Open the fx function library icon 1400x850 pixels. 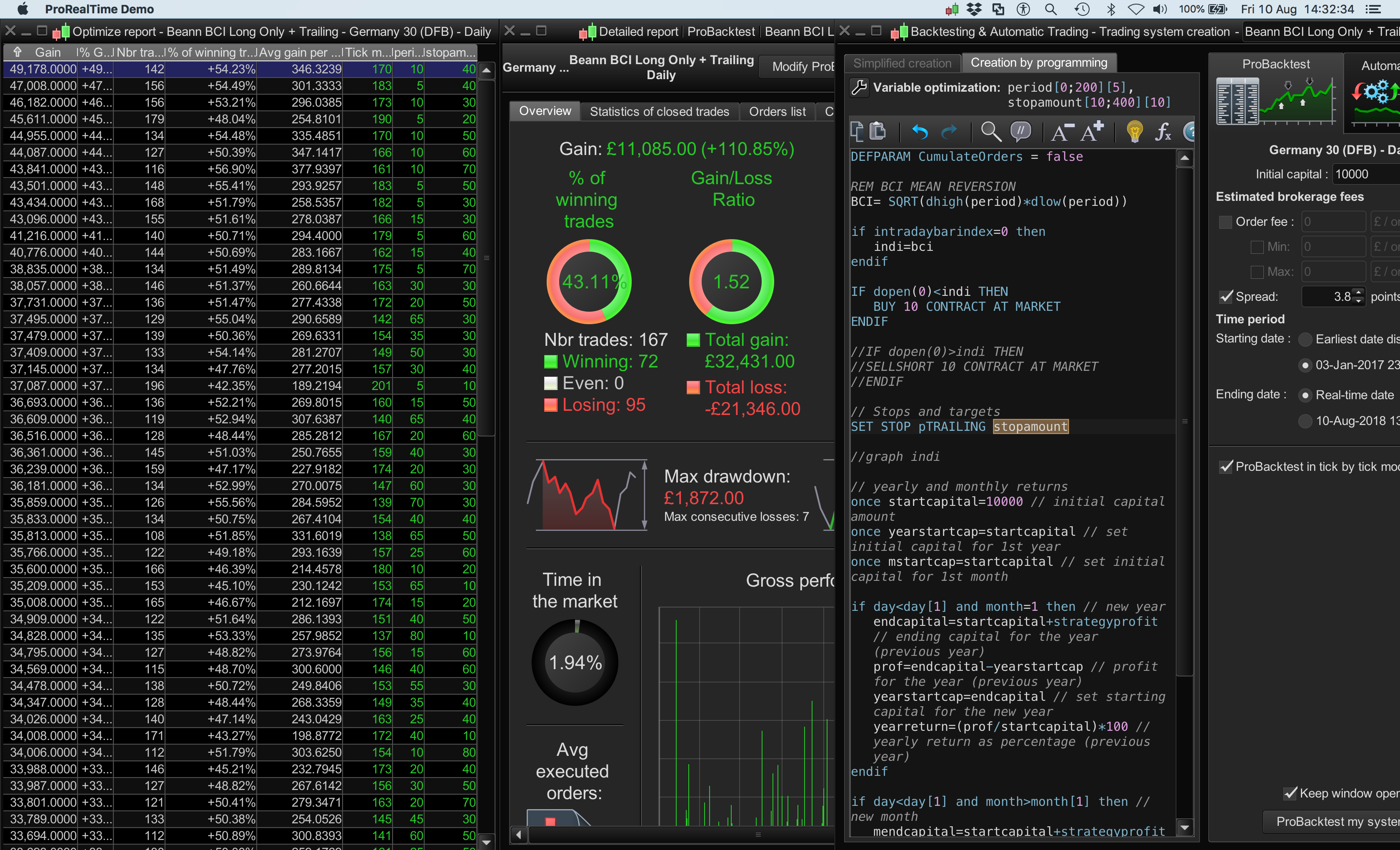[1162, 131]
